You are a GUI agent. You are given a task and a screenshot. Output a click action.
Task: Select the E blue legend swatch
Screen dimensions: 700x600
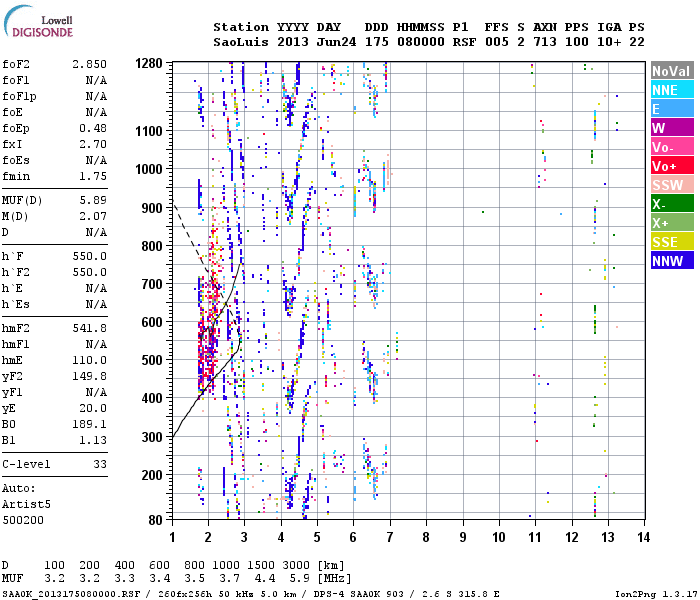click(x=672, y=109)
